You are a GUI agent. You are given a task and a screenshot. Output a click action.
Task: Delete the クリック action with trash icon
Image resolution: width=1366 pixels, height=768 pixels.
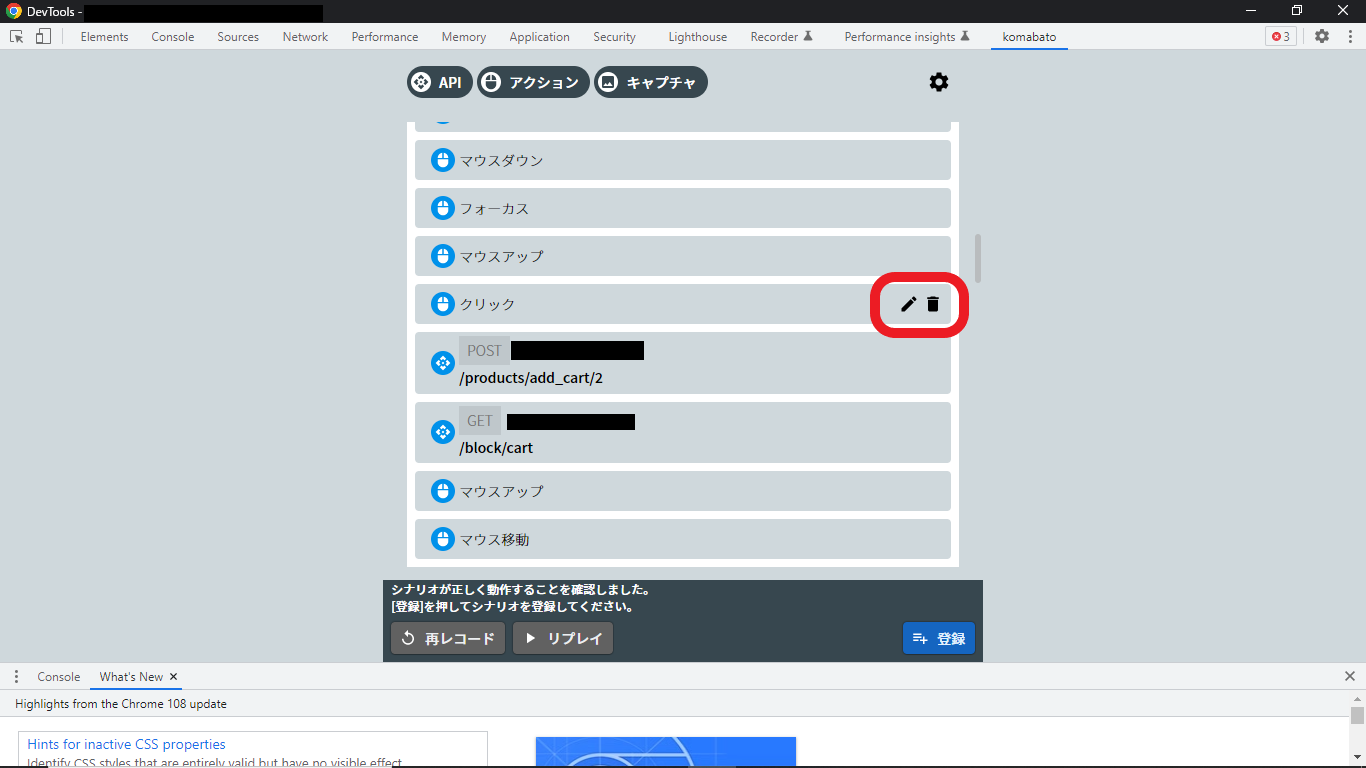[933, 304]
